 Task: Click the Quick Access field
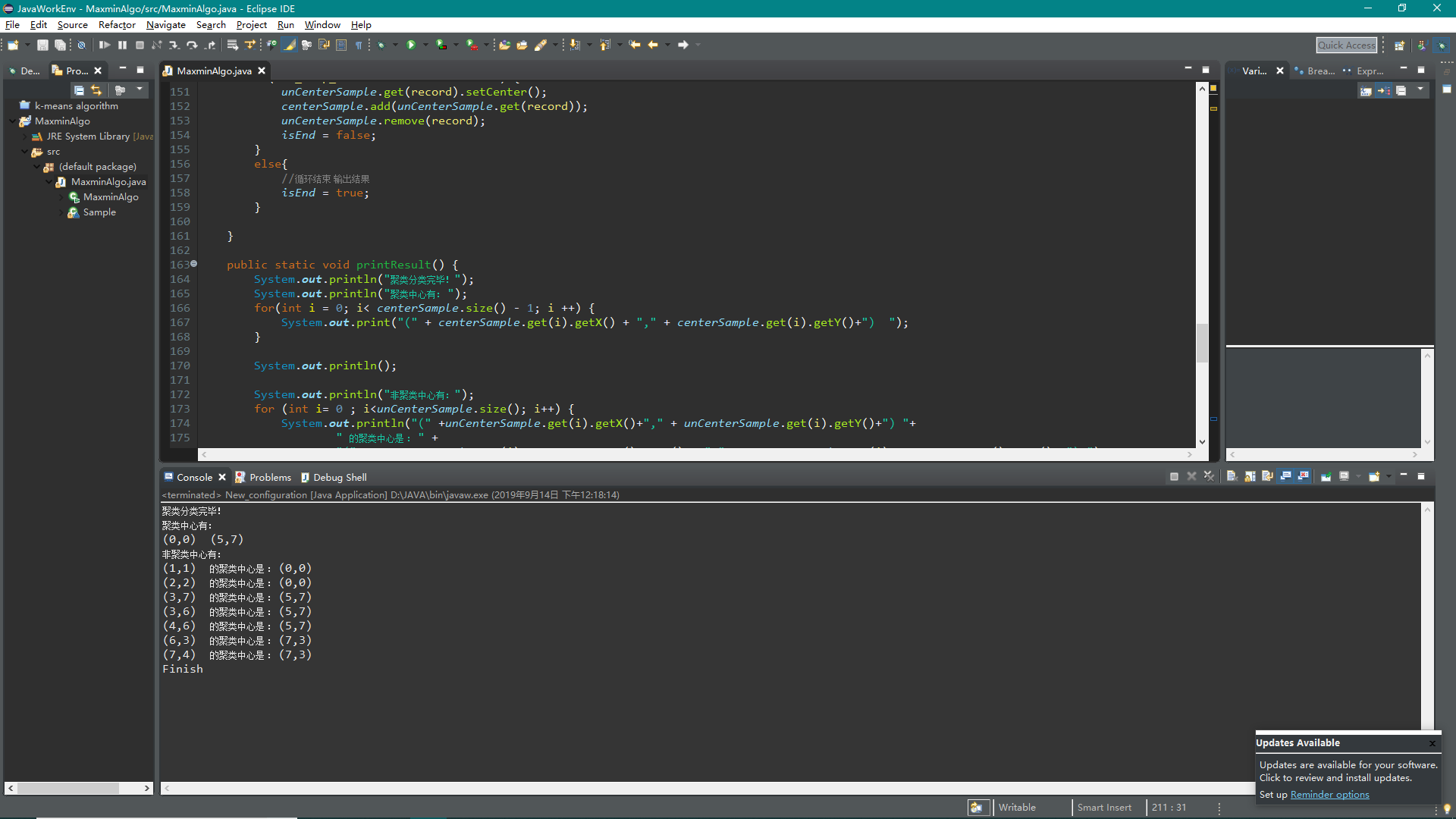(1346, 45)
